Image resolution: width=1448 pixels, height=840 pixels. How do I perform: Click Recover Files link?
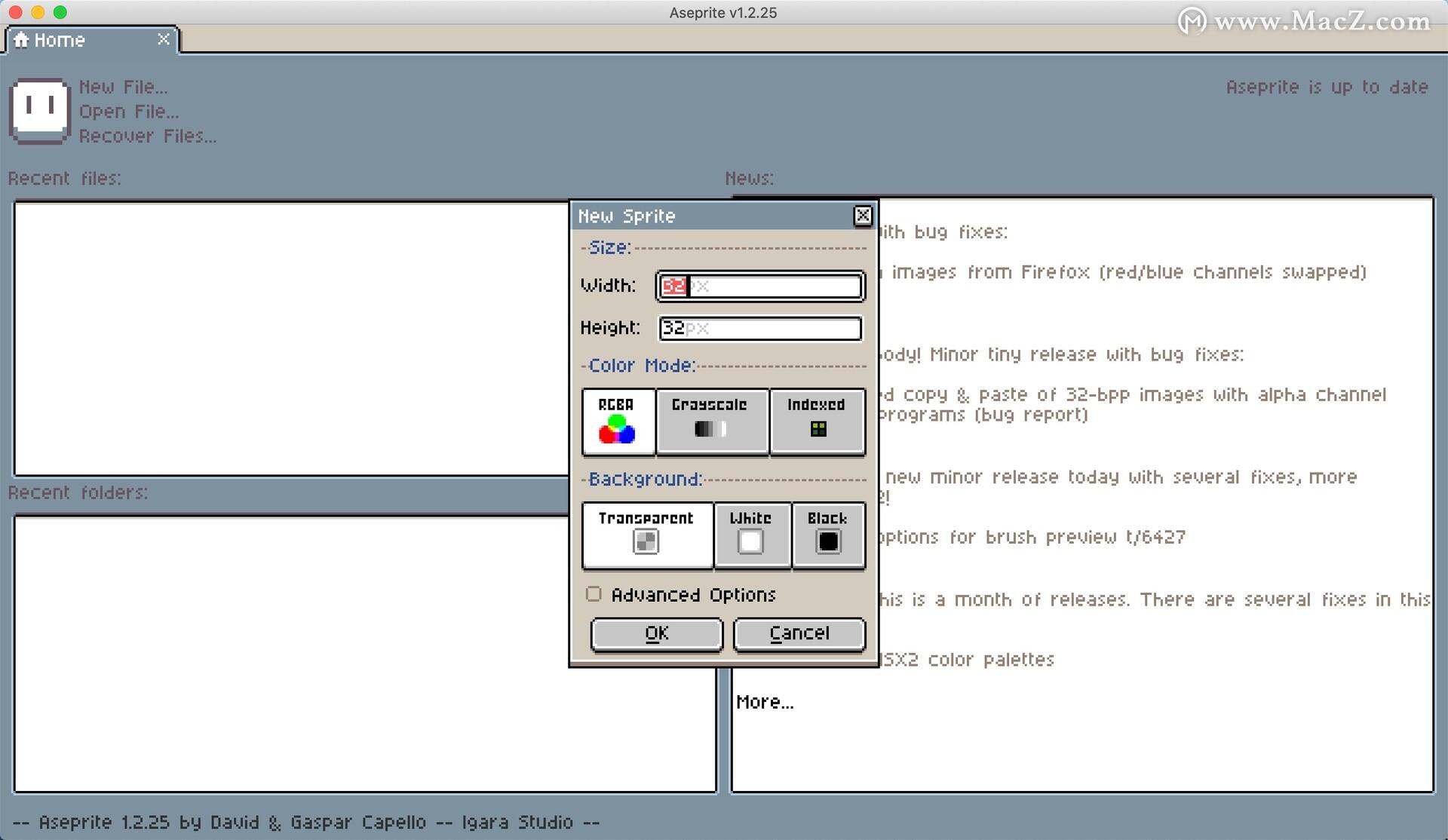tap(148, 136)
